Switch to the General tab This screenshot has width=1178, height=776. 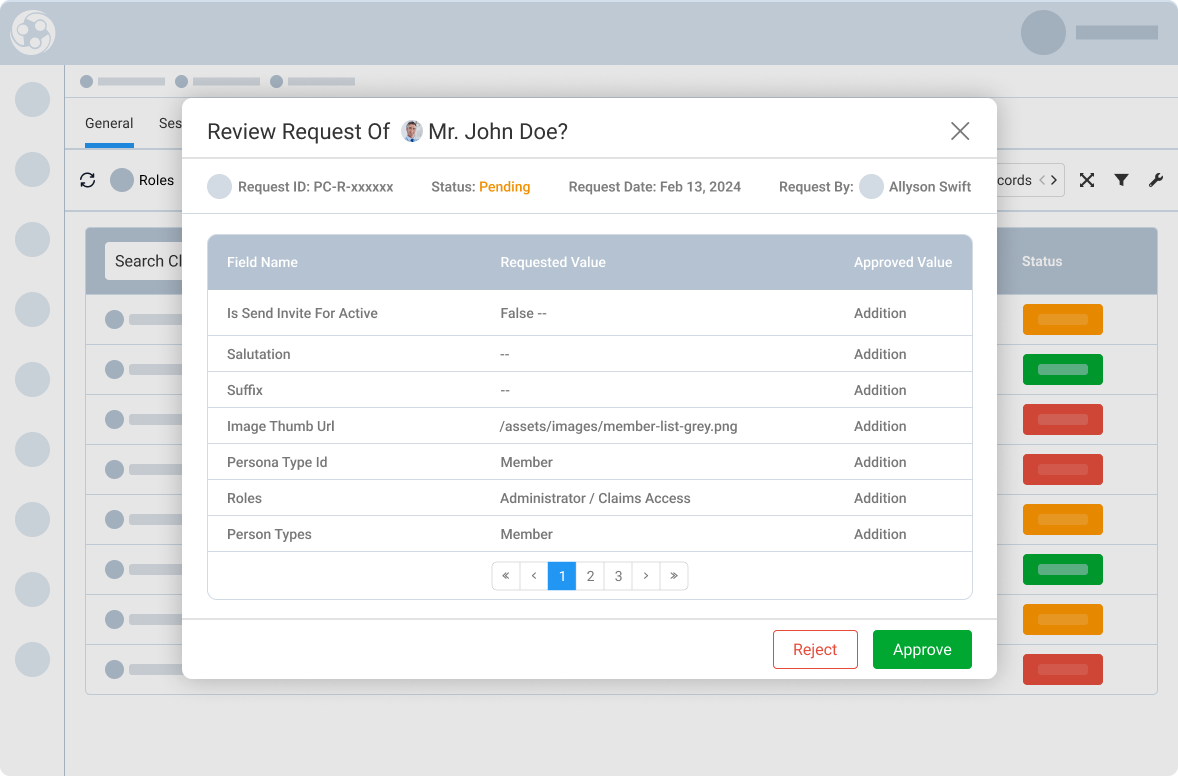(x=109, y=123)
